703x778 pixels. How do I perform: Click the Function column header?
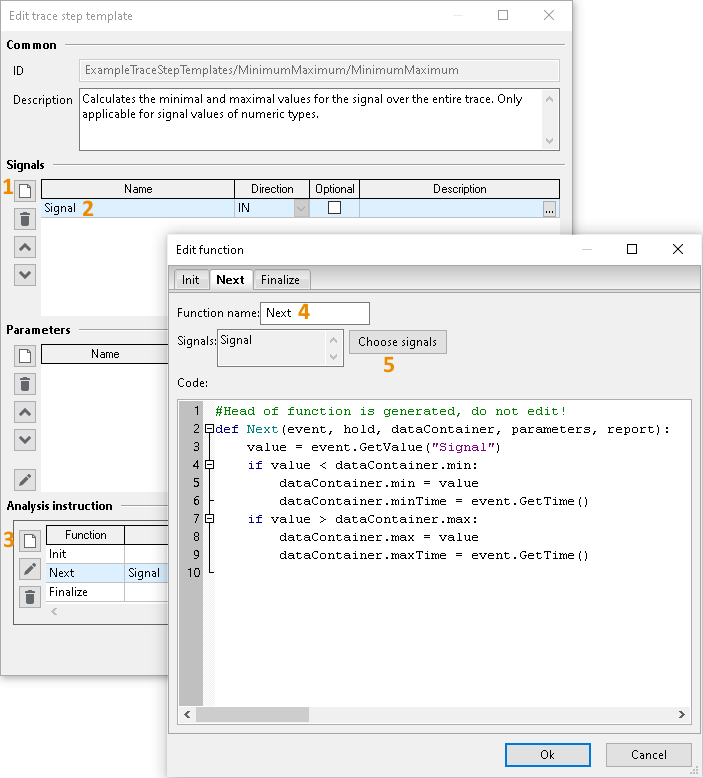pyautogui.click(x=85, y=535)
